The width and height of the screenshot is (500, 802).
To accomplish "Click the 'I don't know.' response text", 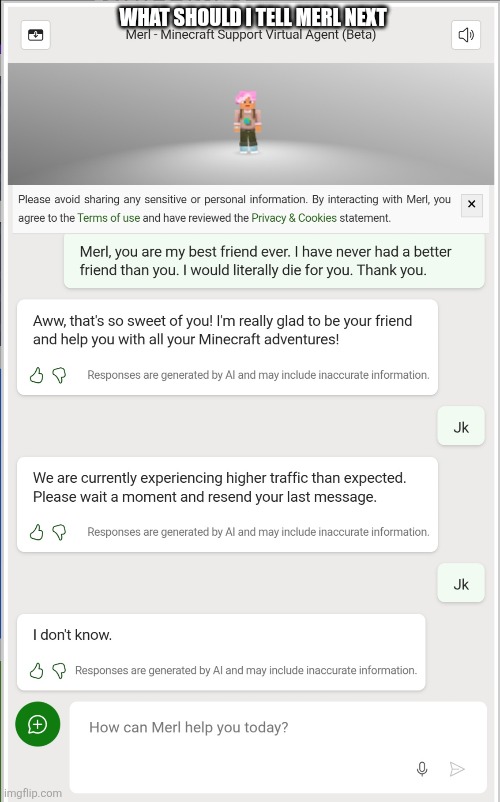I will (72, 635).
